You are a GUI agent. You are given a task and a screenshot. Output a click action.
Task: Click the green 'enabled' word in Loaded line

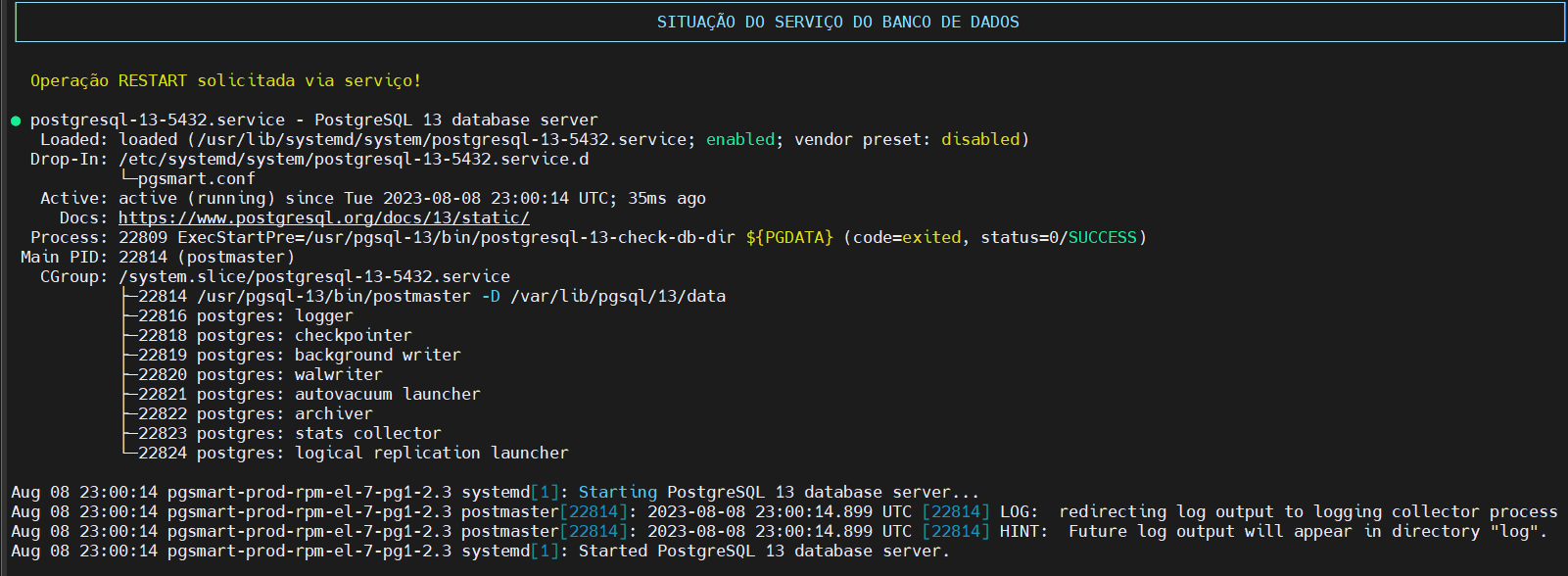740,139
